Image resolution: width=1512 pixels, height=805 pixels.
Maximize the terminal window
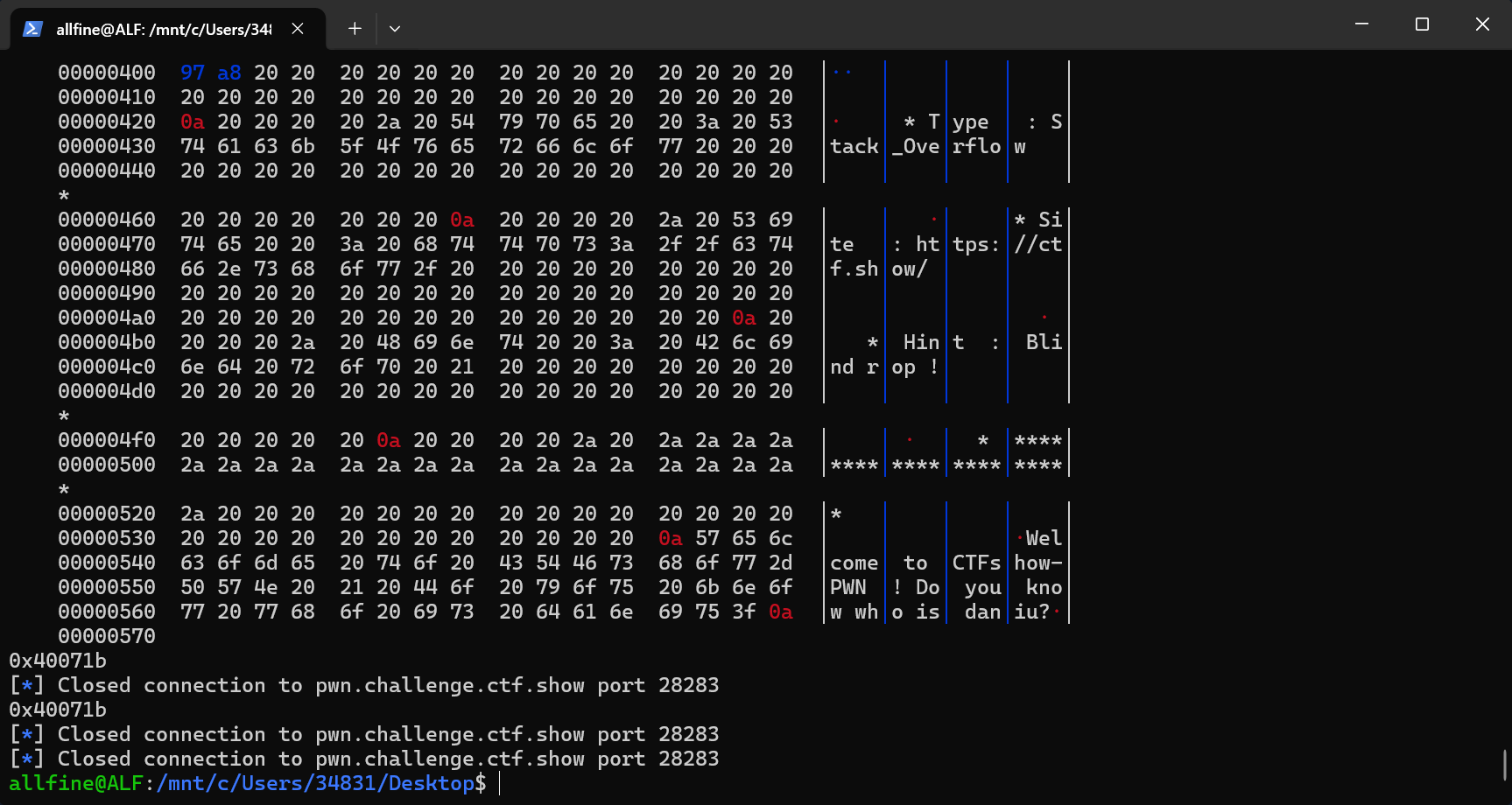[x=1422, y=24]
